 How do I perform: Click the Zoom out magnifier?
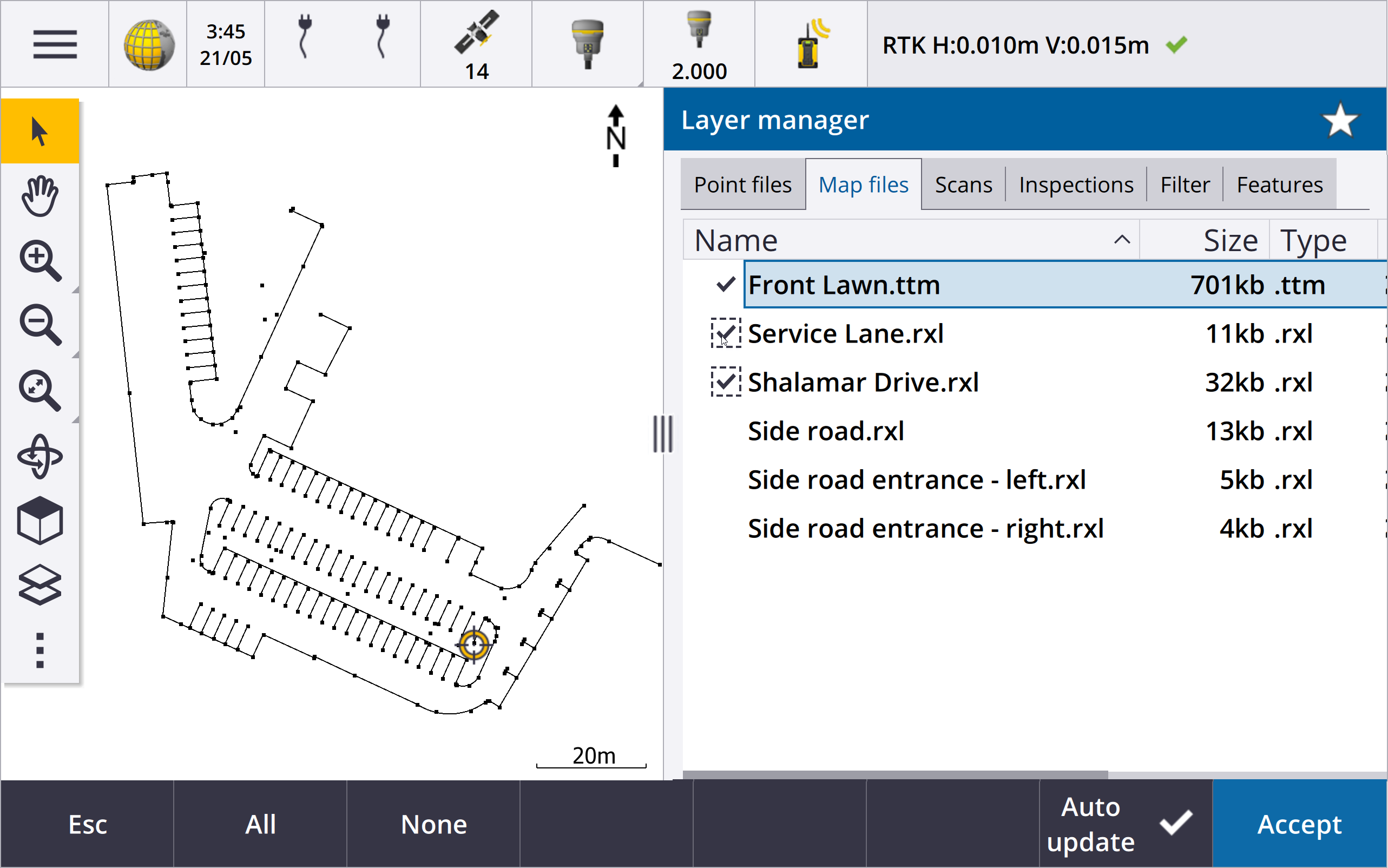40,325
